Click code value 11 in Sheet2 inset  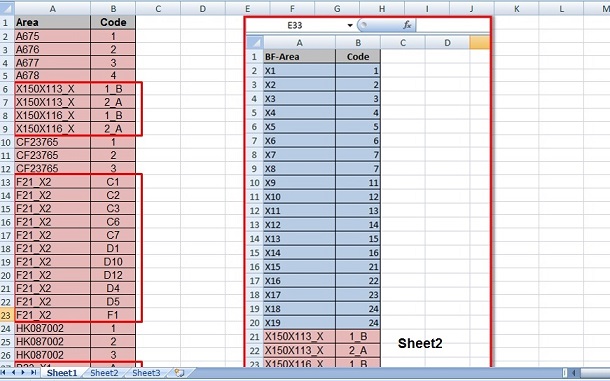[x=358, y=183]
